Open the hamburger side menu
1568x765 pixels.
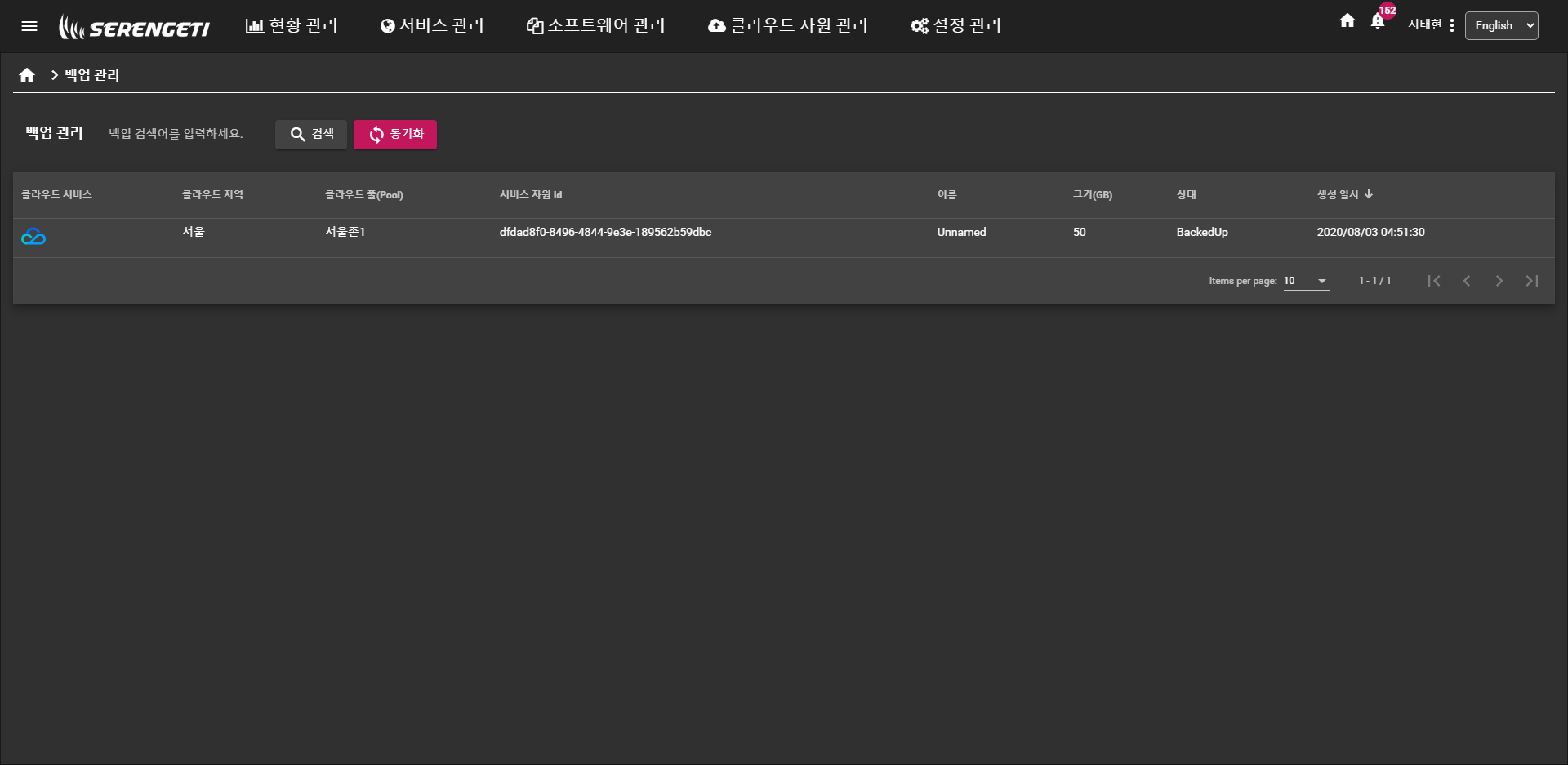(x=29, y=26)
